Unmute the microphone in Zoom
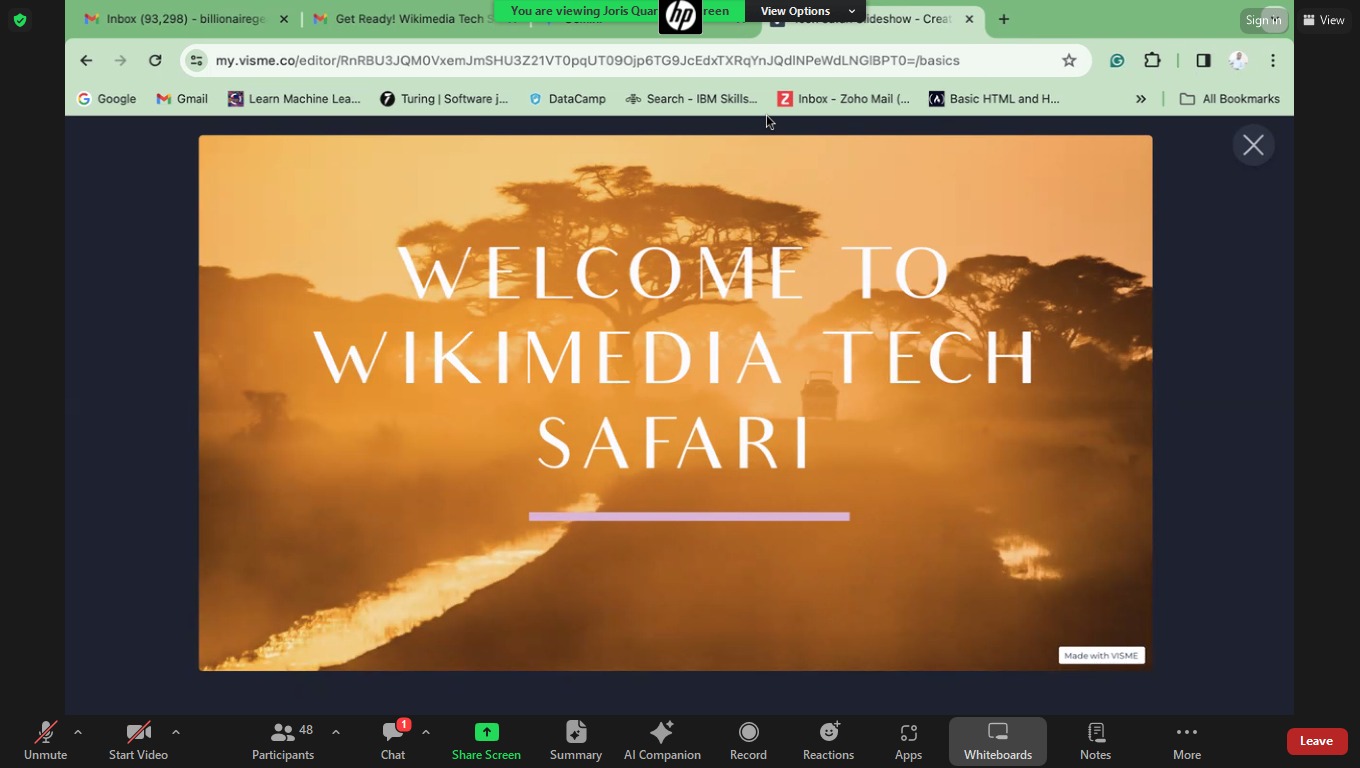Viewport: 1360px width, 768px height. (x=45, y=741)
